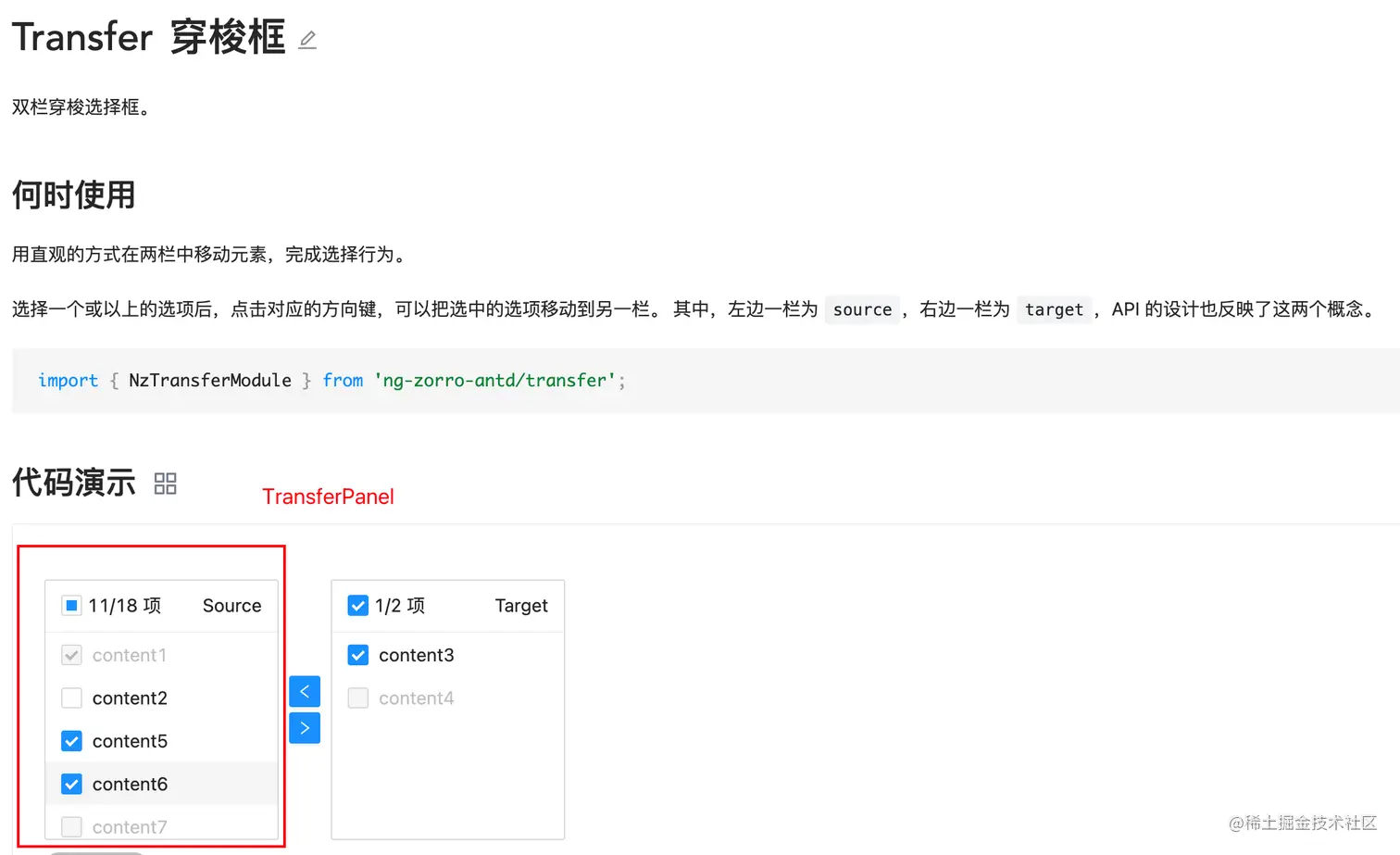This screenshot has width=1400, height=855.
Task: Move selected items left with the arrow button
Action: 305,691
